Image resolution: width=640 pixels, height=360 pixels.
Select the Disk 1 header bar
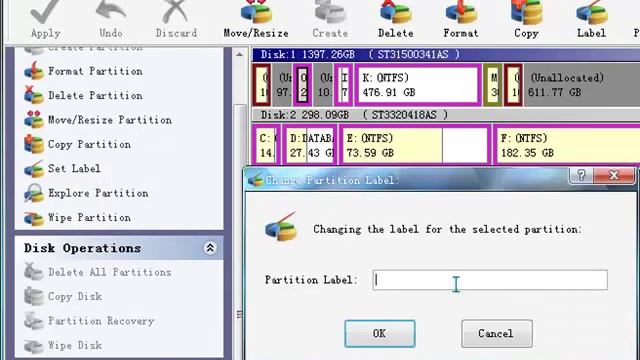[x=446, y=55]
